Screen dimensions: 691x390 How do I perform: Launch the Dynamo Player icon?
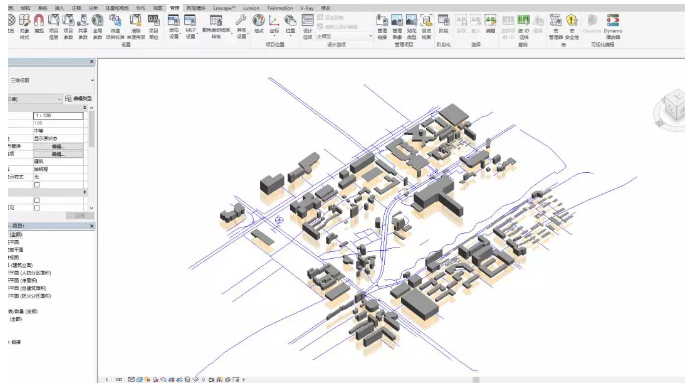pos(613,26)
